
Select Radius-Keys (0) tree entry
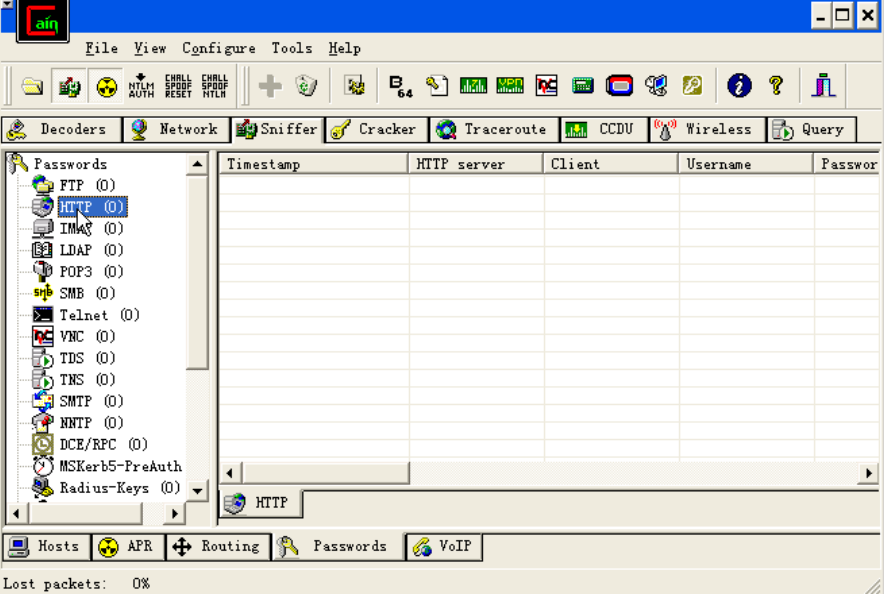(120, 488)
